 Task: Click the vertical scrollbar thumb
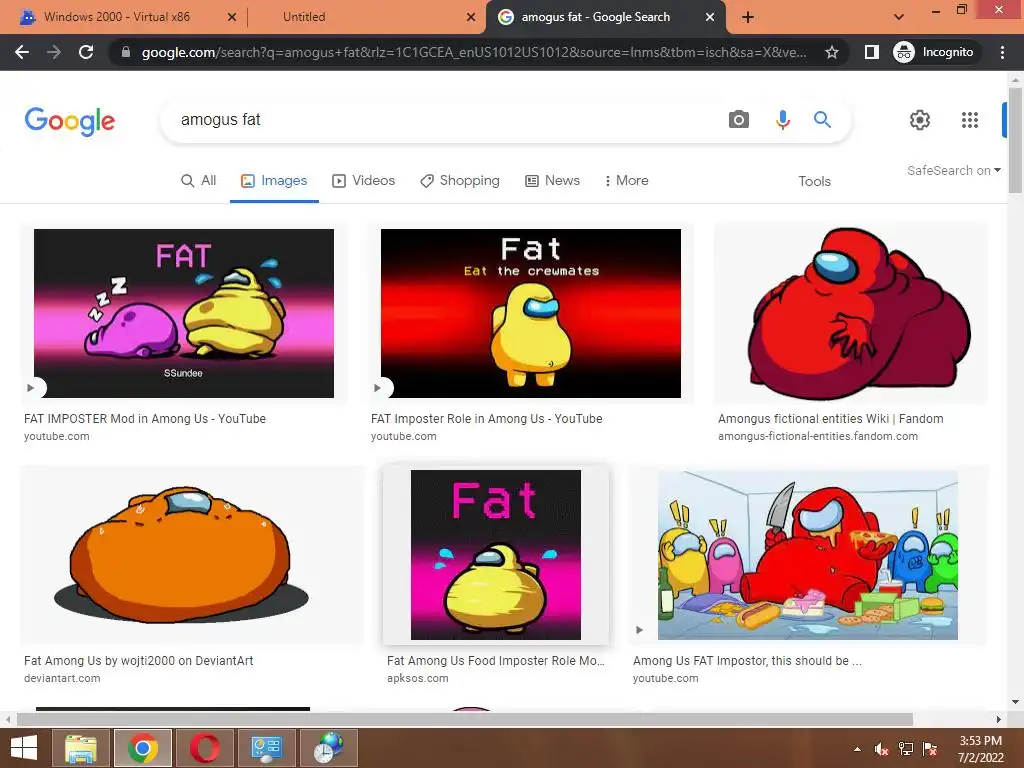1015,140
